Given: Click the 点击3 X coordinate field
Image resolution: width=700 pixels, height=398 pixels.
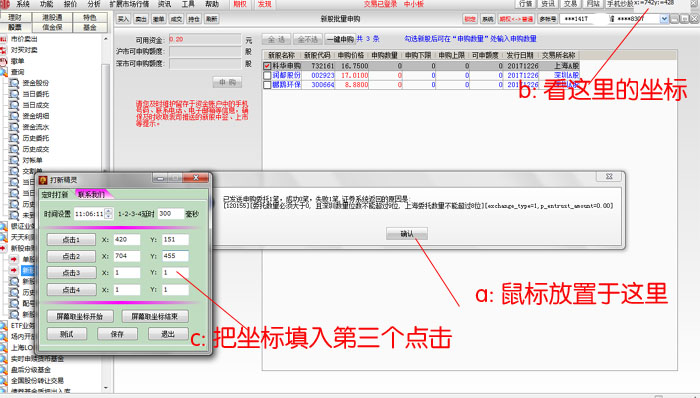Looking at the screenshot, I should pos(126,273).
